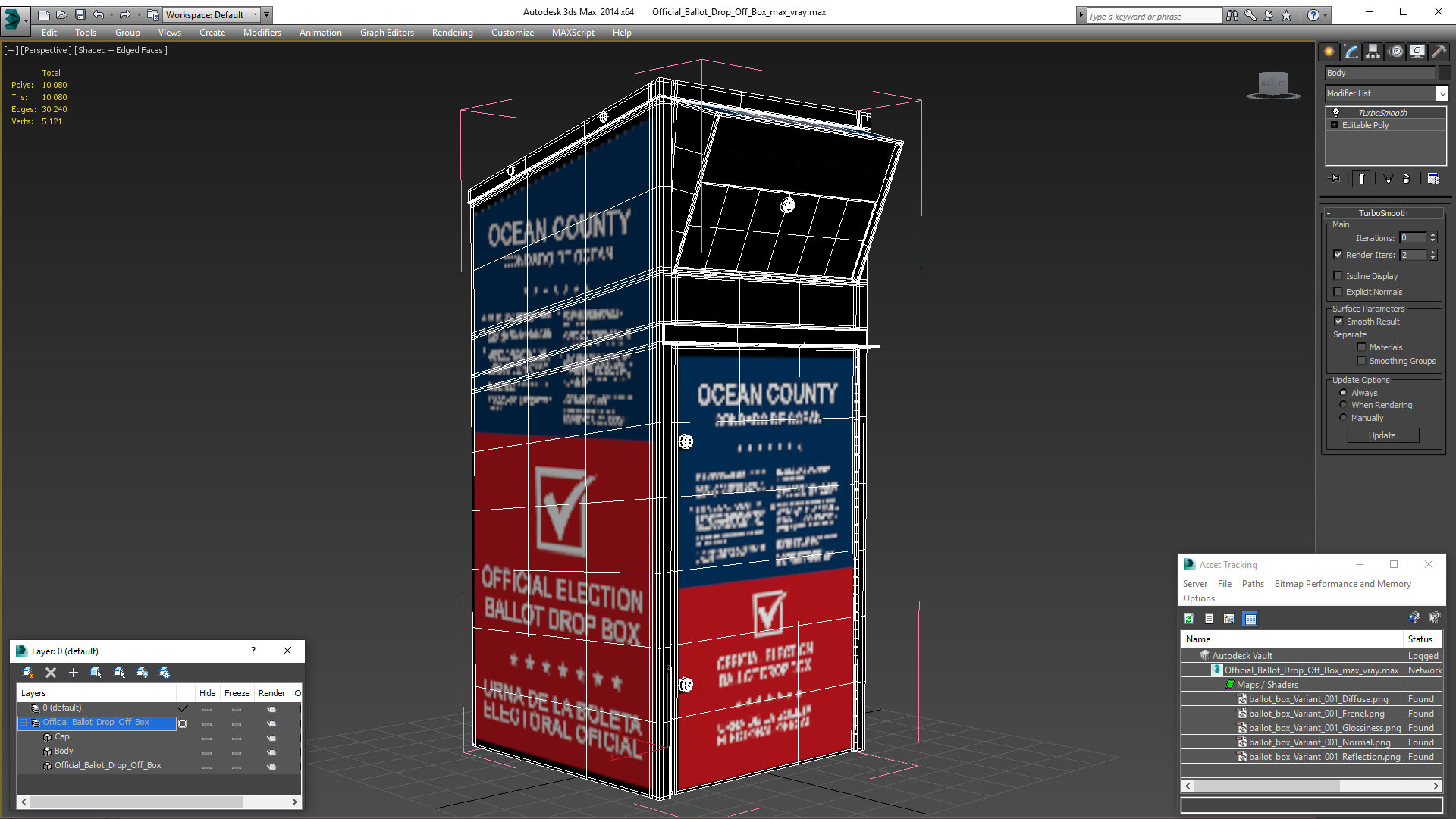The width and height of the screenshot is (1456, 819).
Task: Click tree view icon in Asset Tracking
Action: point(1229,619)
